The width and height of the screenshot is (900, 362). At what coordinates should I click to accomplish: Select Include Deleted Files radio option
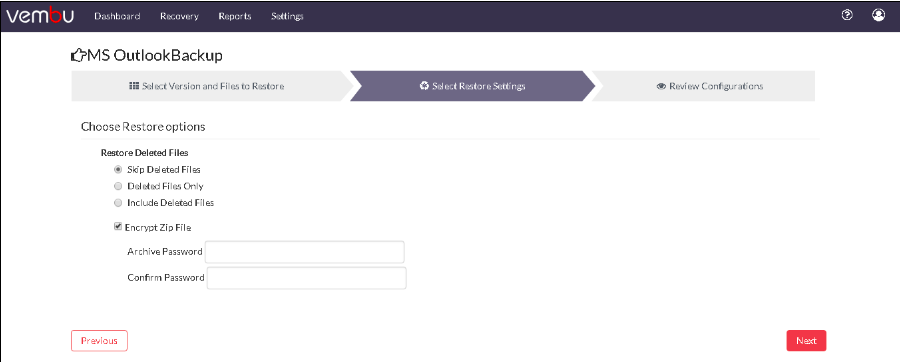coord(118,203)
